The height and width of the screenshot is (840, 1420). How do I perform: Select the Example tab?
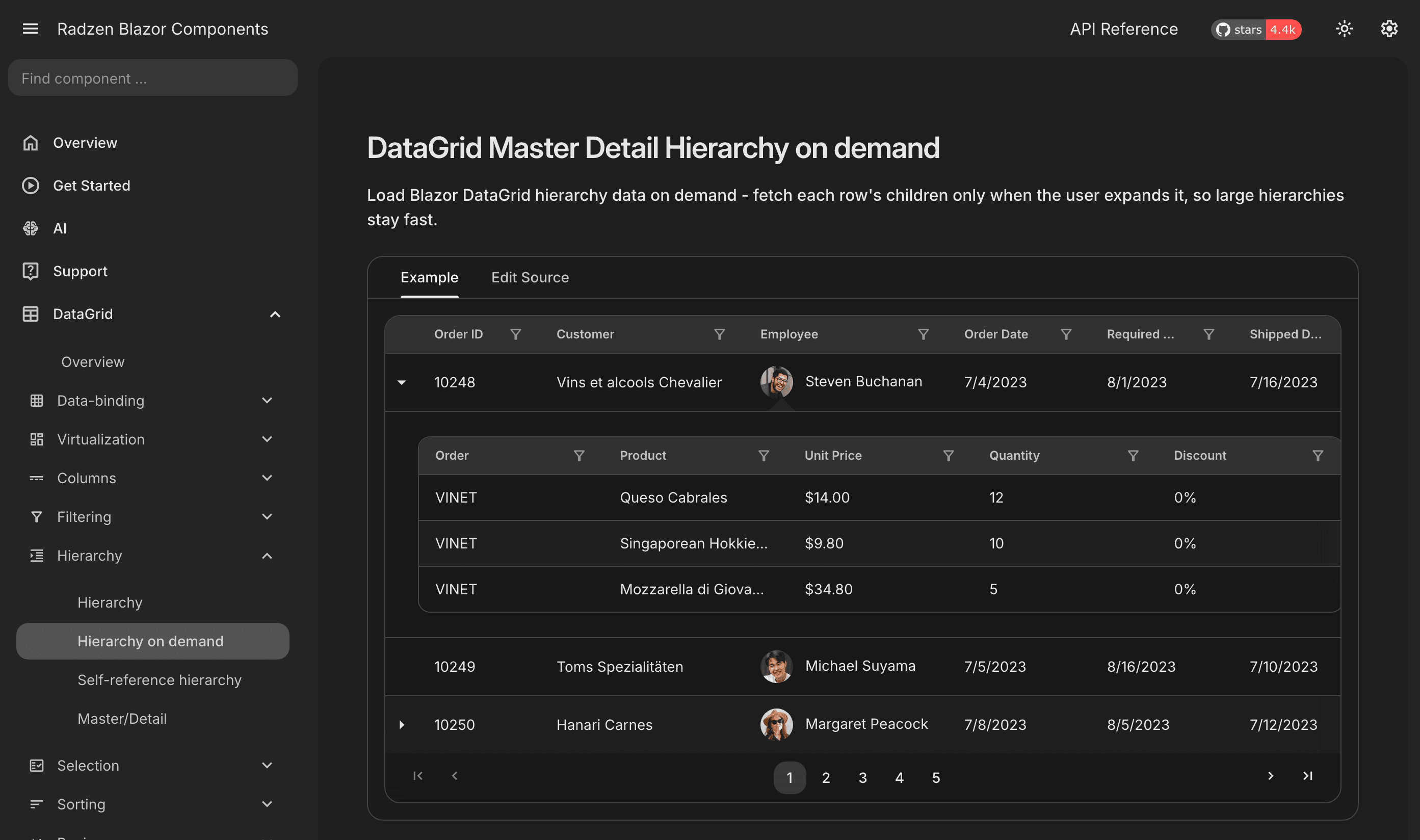coord(430,277)
